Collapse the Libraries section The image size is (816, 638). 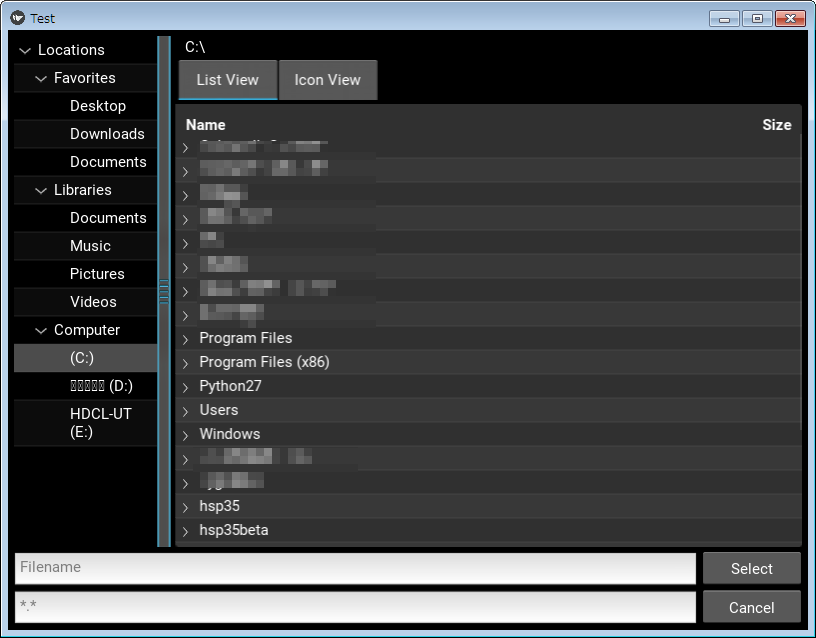(41, 189)
